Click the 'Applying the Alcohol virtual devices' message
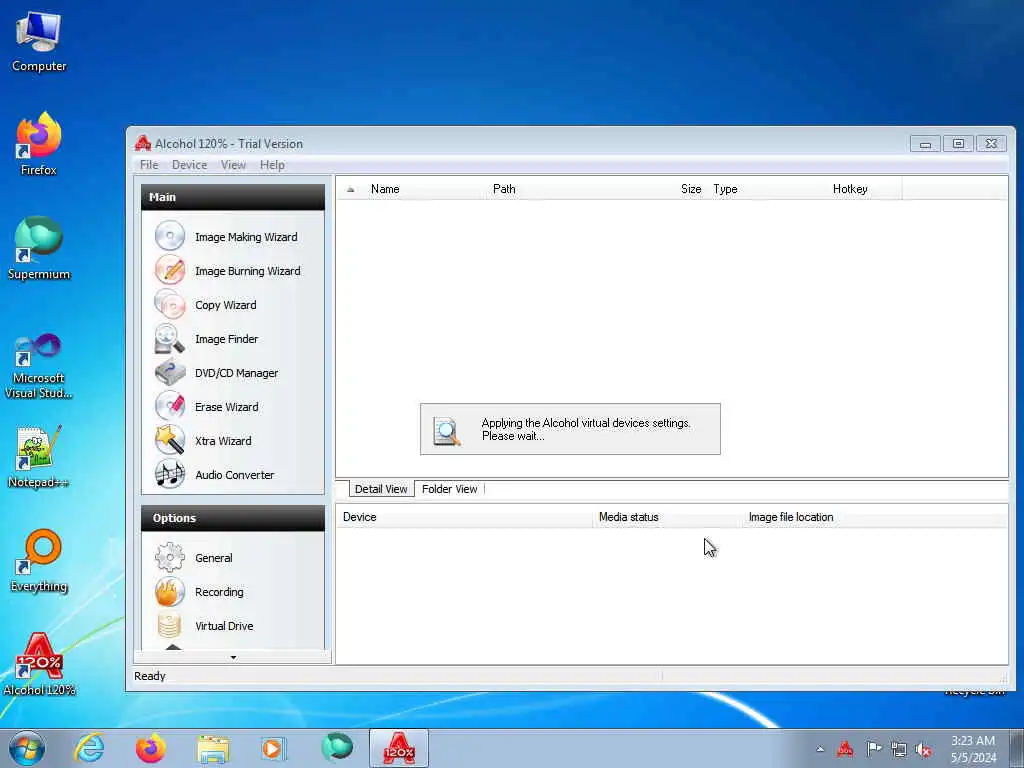The width and height of the screenshot is (1024, 768). [586, 429]
